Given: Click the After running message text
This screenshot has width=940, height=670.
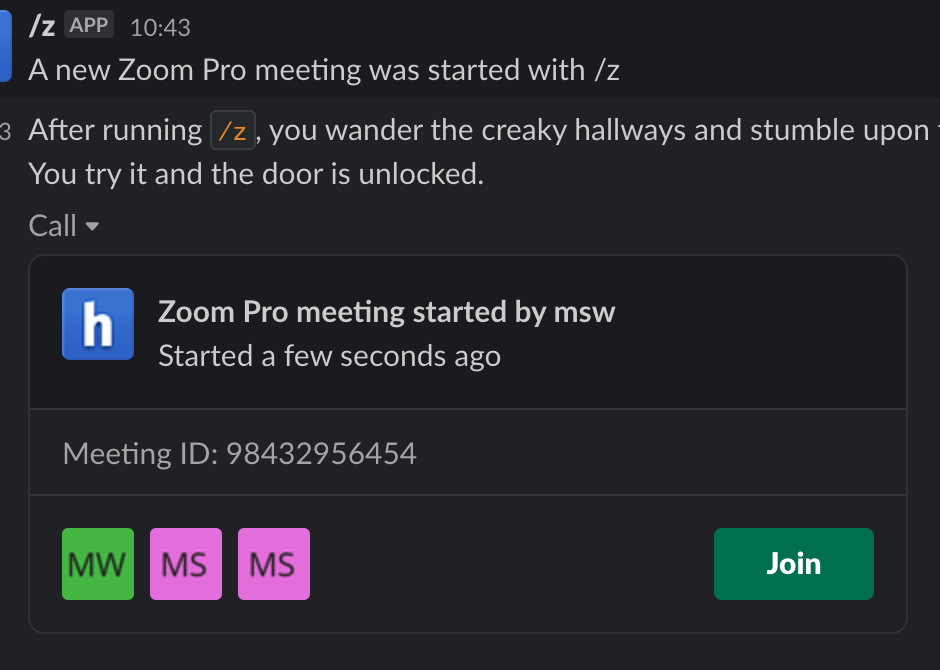Looking at the screenshot, I should [116, 130].
